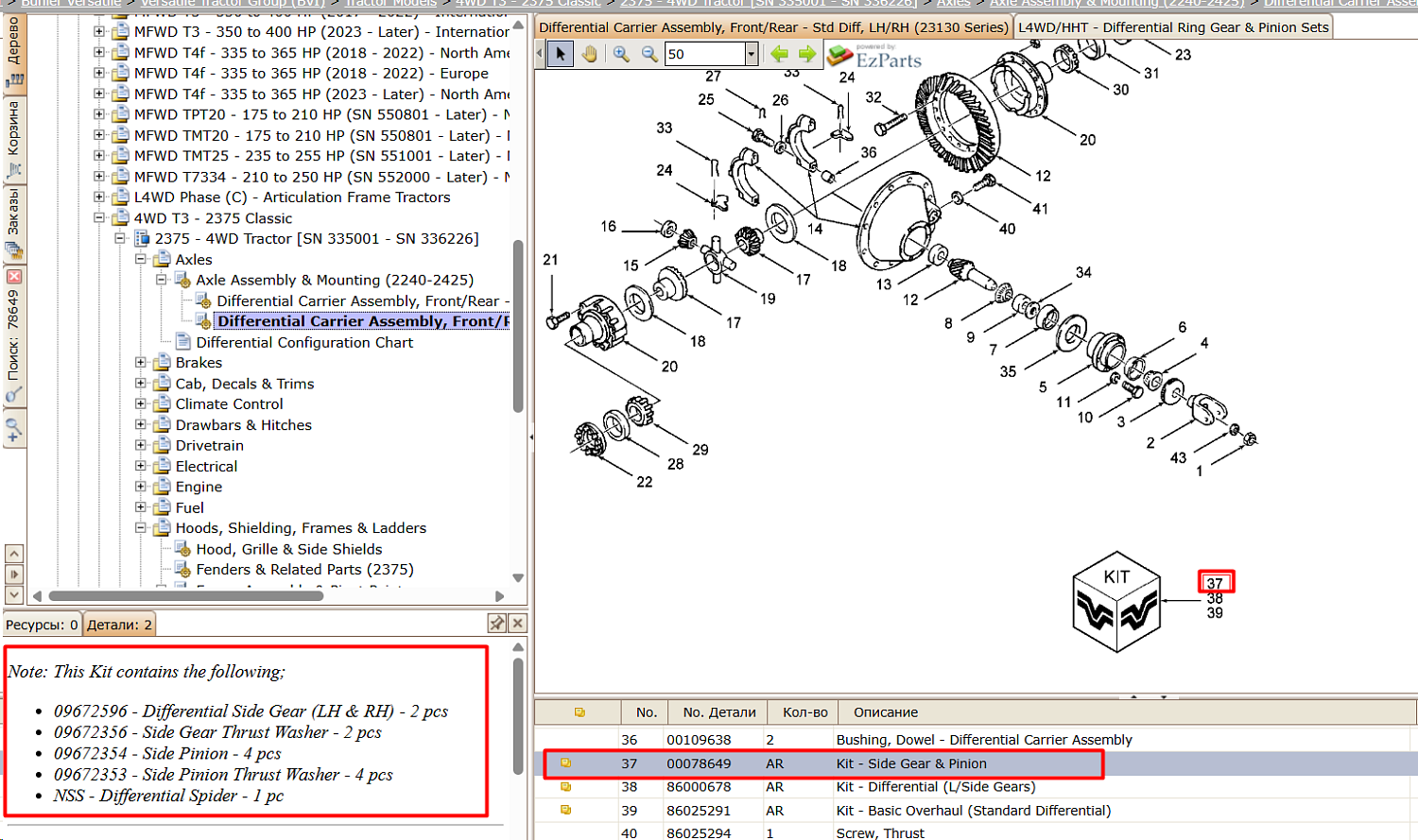Zoom in on the diagram
This screenshot has height=840, width=1418.
(621, 54)
